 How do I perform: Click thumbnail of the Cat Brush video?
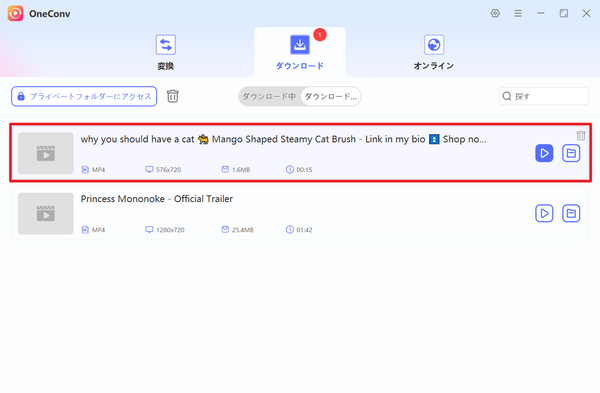46,153
